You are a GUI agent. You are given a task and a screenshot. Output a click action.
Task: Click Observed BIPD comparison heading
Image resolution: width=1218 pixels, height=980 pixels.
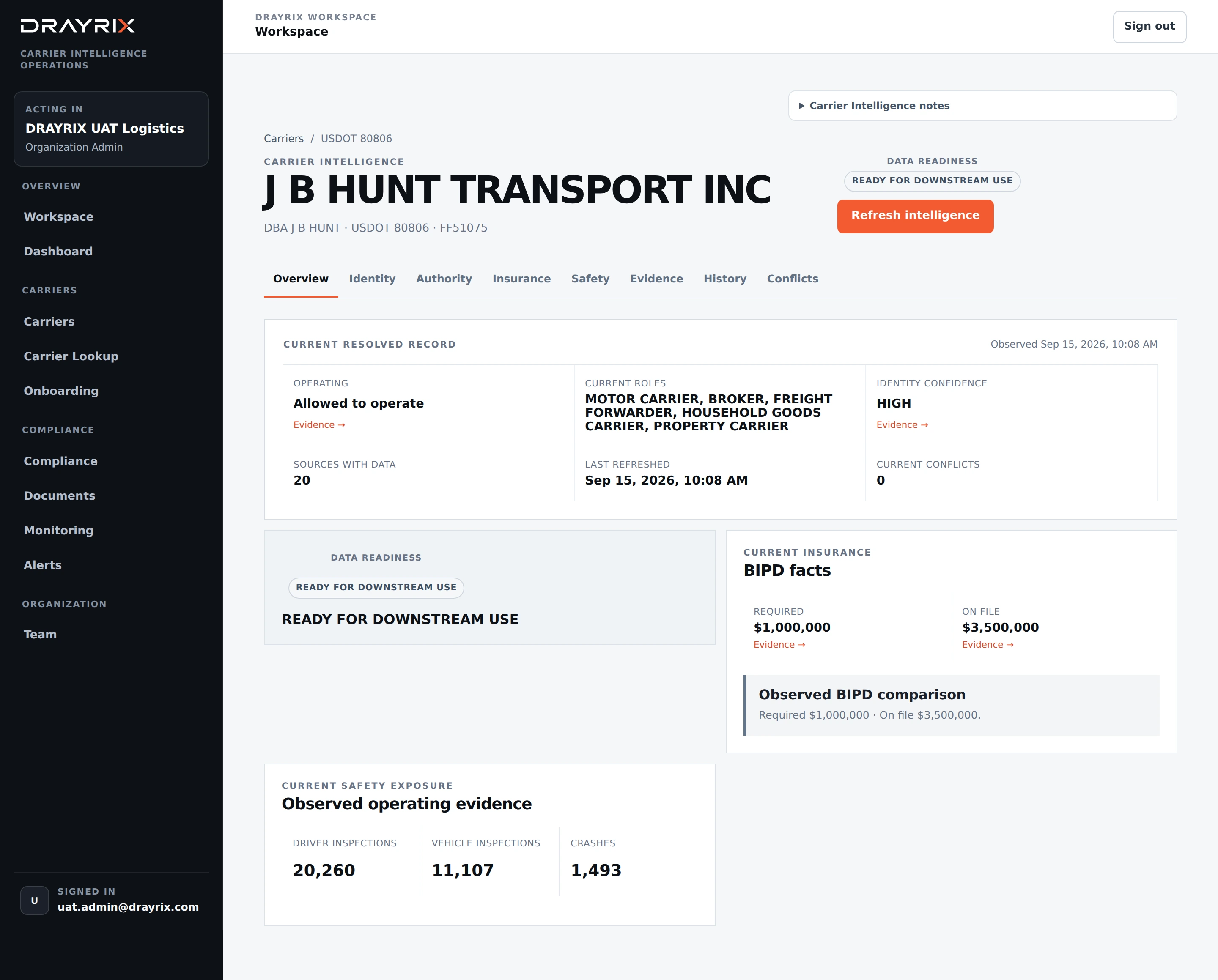862,695
